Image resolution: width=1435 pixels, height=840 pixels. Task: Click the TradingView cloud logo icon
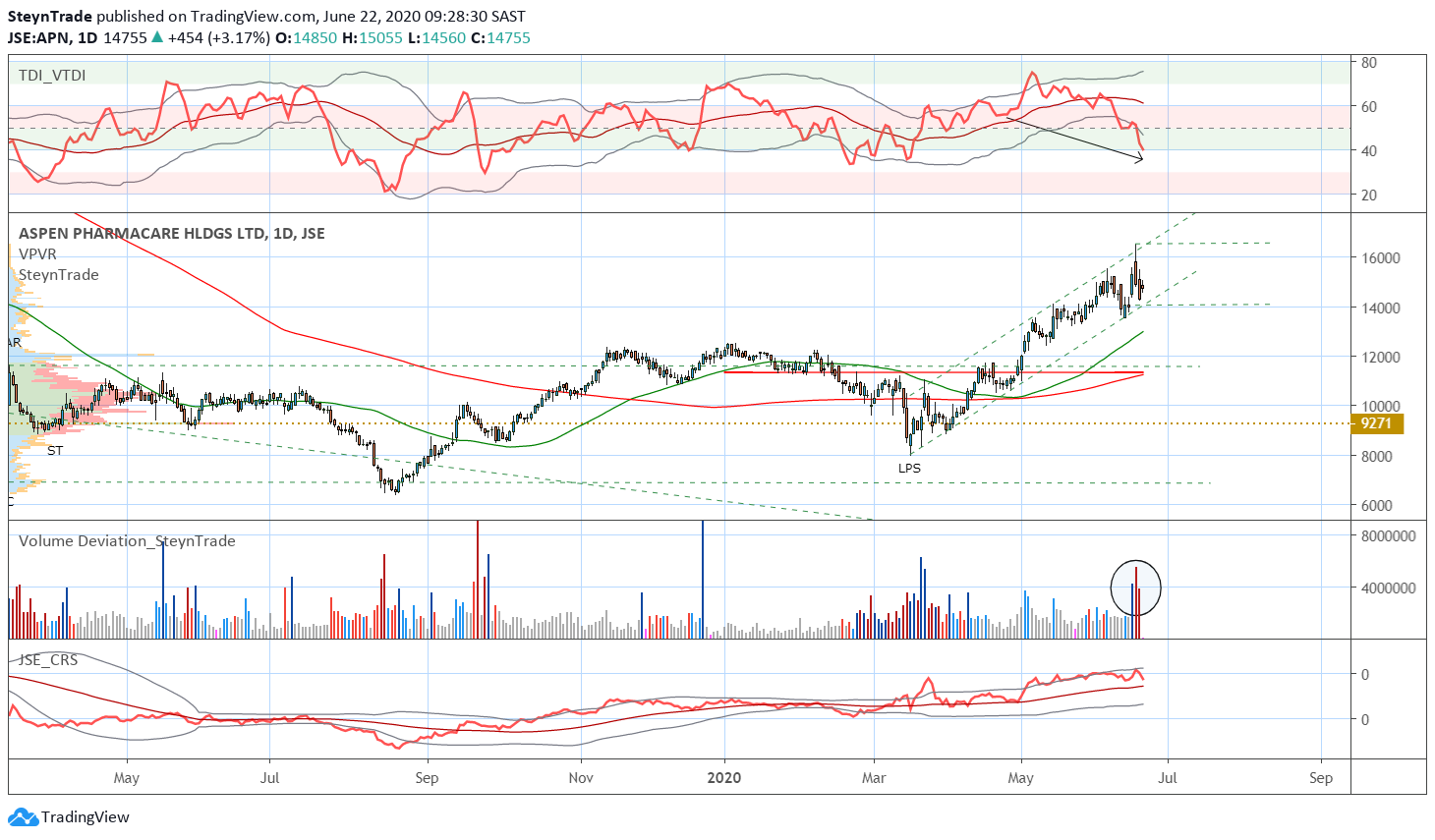24,816
